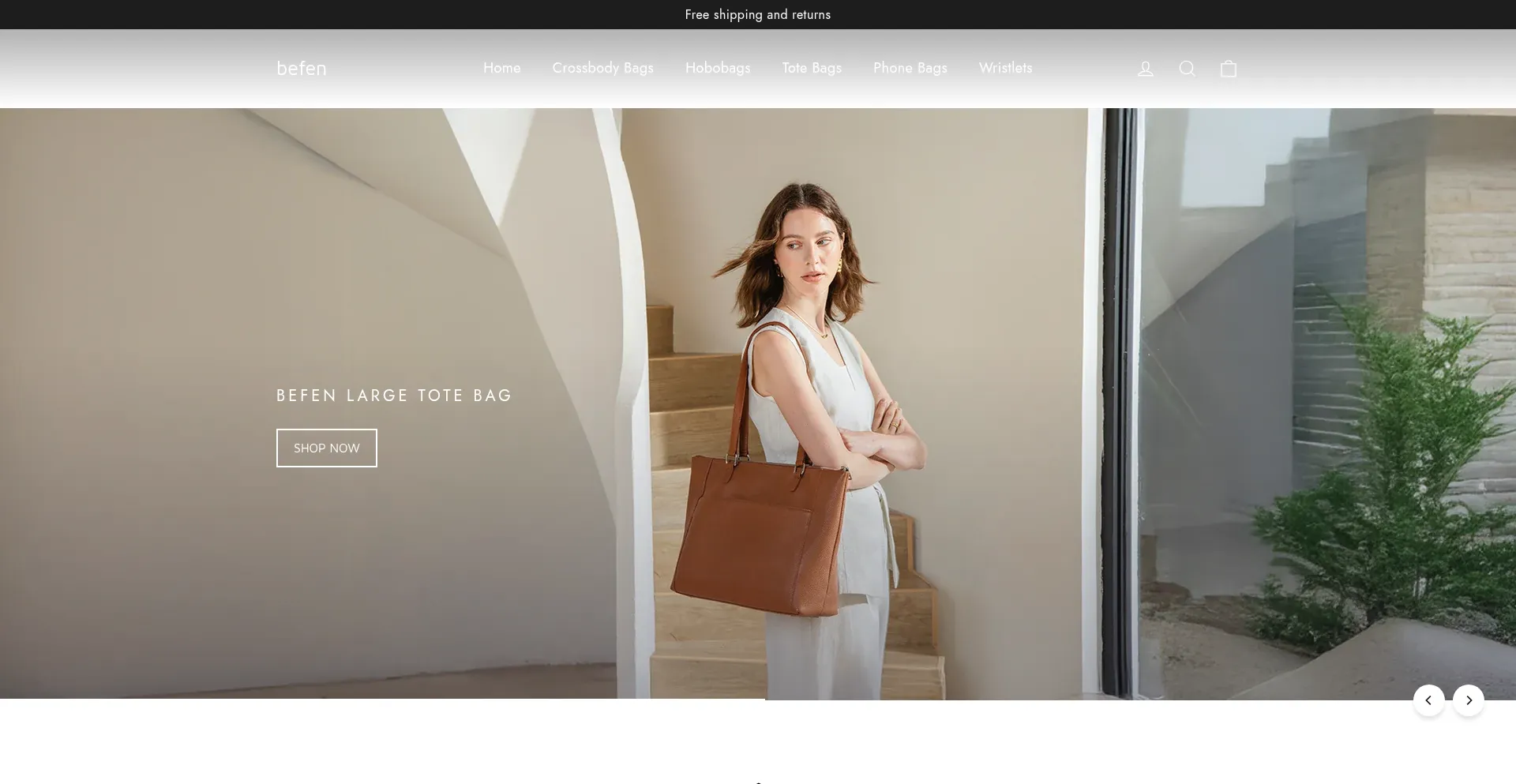Click the SHOP NOW button

327,448
